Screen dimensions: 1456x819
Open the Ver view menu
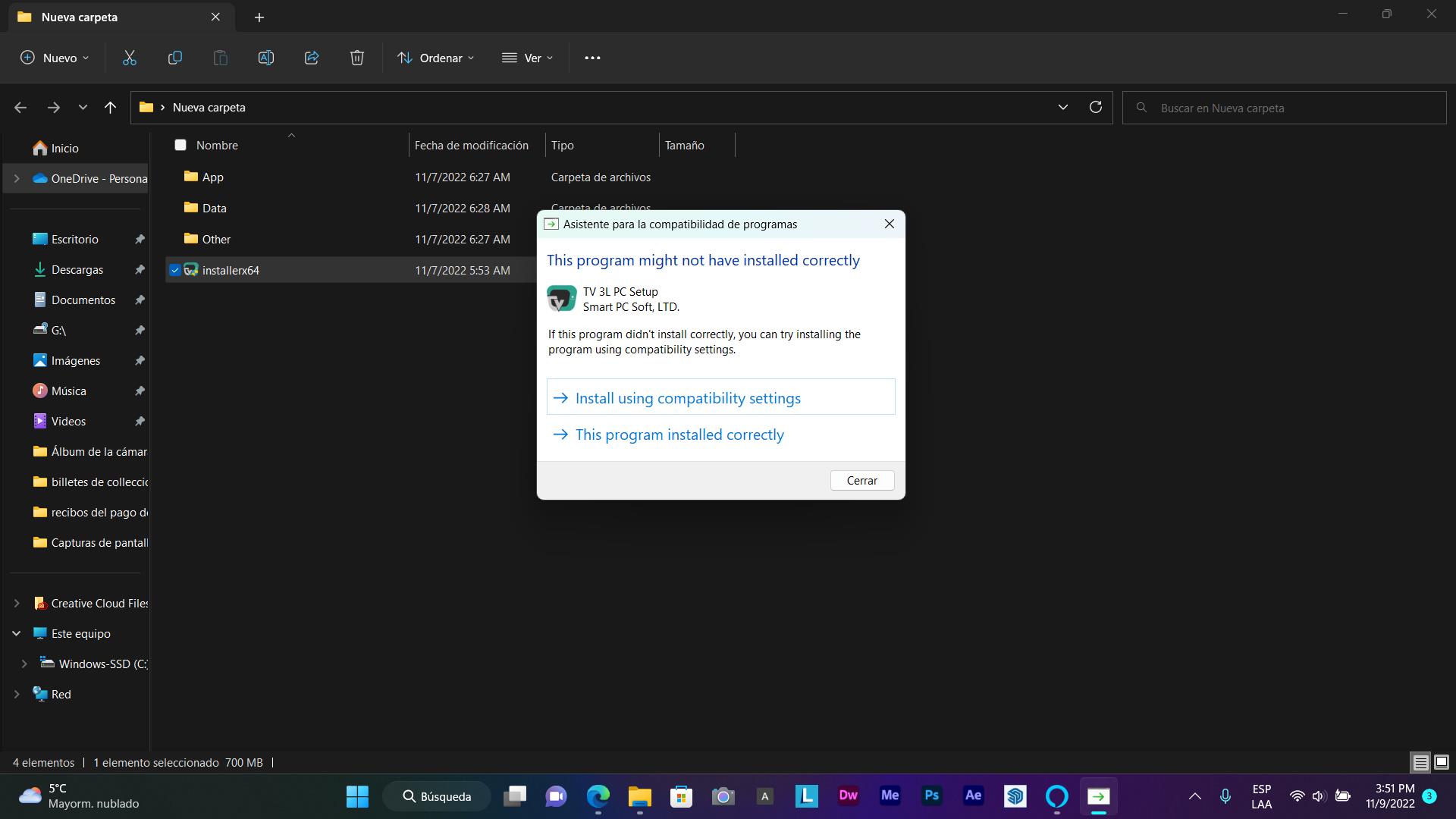click(528, 58)
